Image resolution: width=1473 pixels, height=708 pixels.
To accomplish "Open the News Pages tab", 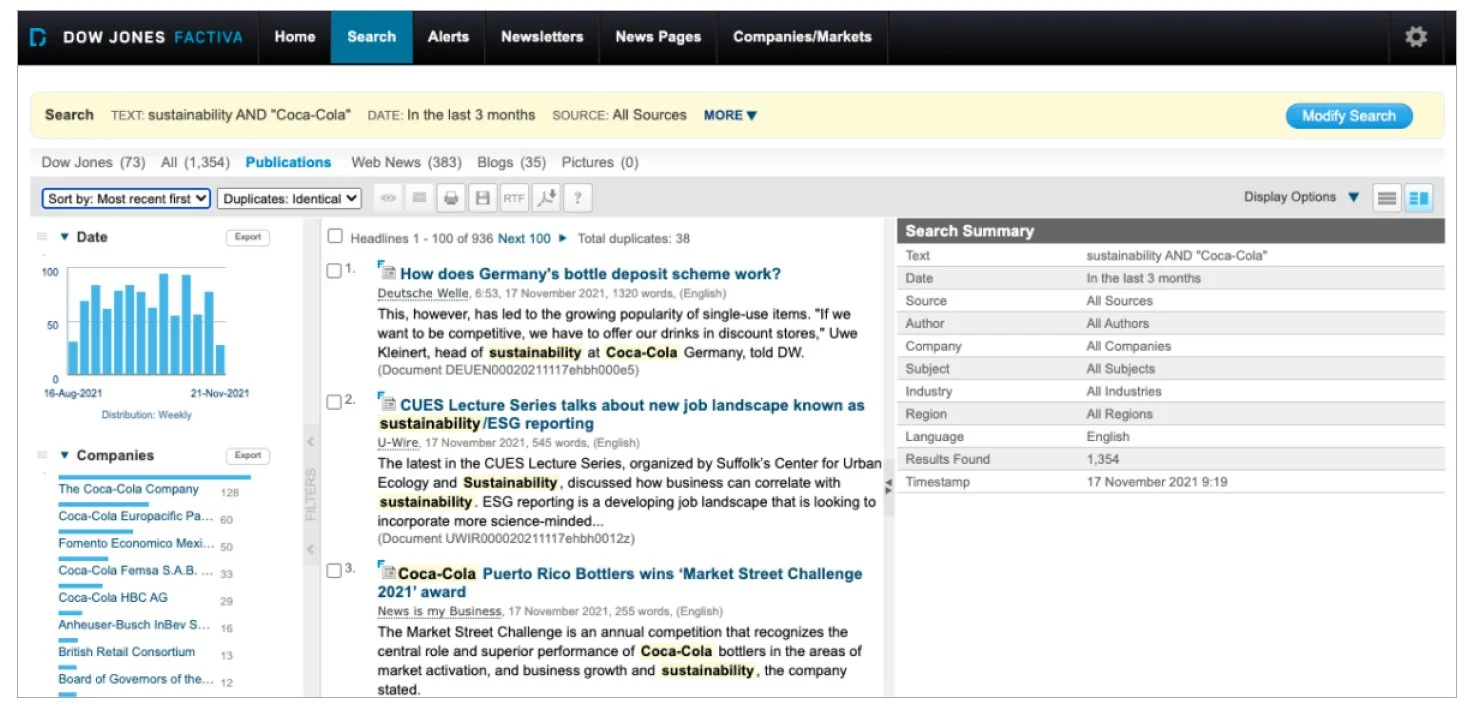I will (658, 37).
